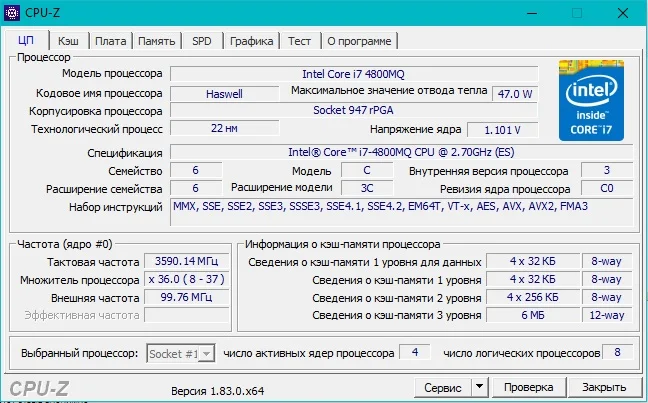Click the CPU-Z app icon in title bar
Viewport: 648px width, 403px height.
click(x=12, y=13)
